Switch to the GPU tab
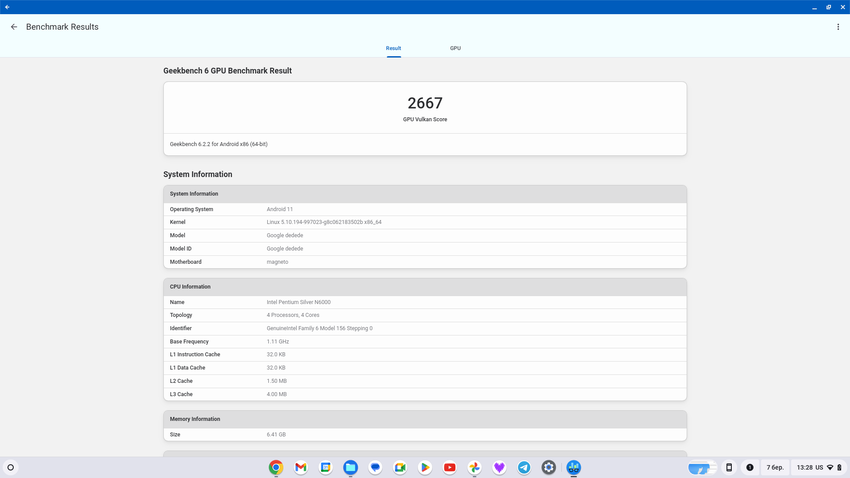This screenshot has height=478, width=850. pos(455,48)
